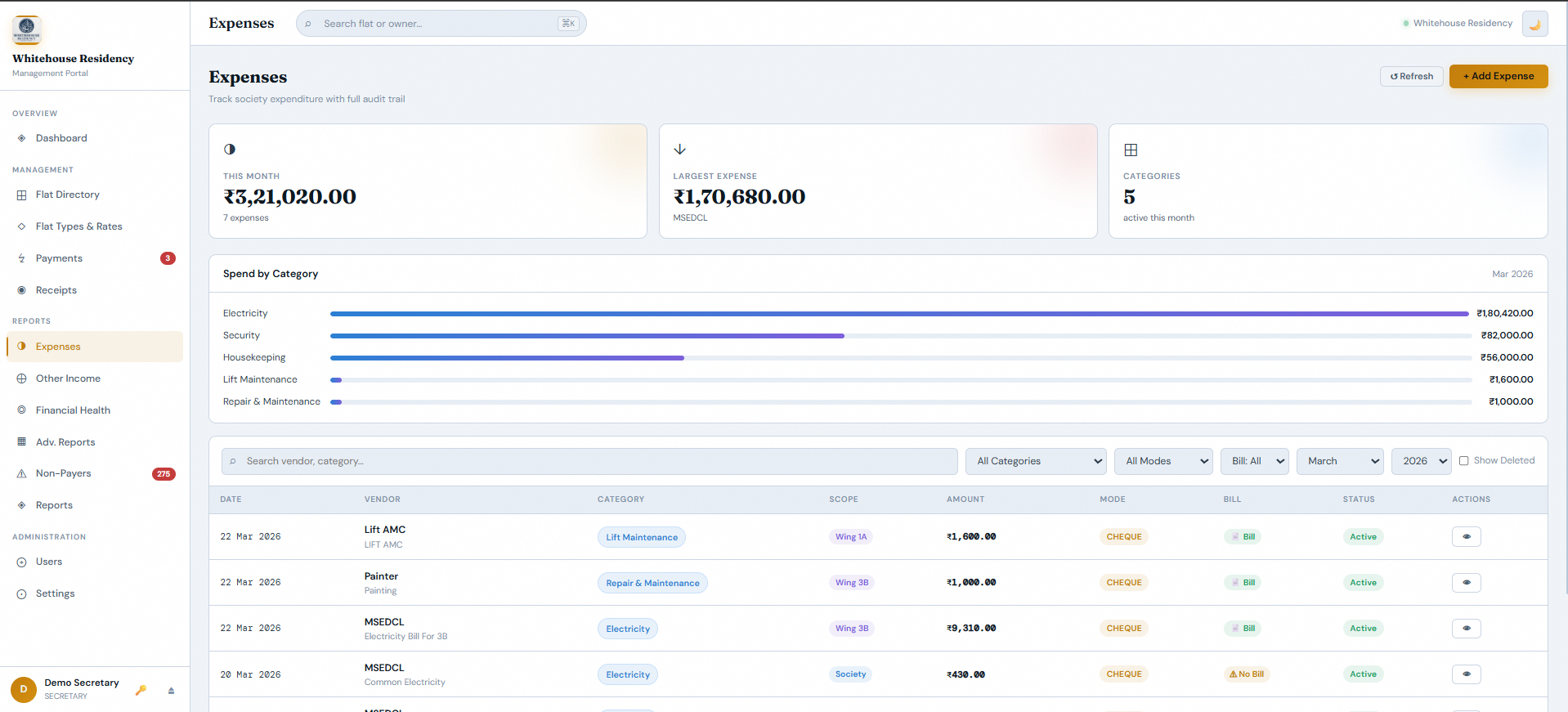Click Whitehouse Residency label in top bar
Image resolution: width=1568 pixels, height=712 pixels.
click(1463, 23)
